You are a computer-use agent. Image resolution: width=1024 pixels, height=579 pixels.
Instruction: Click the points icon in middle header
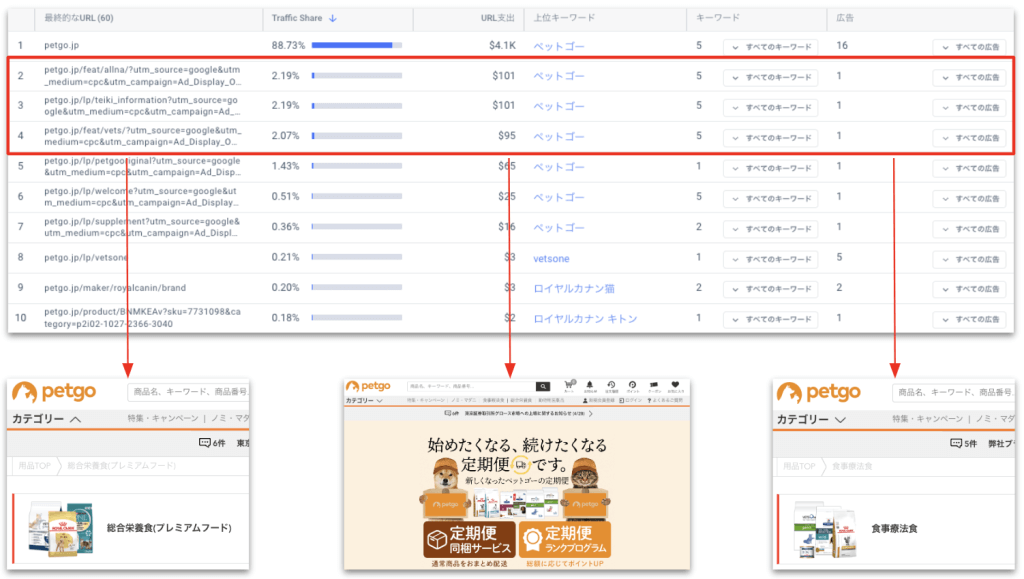632,386
